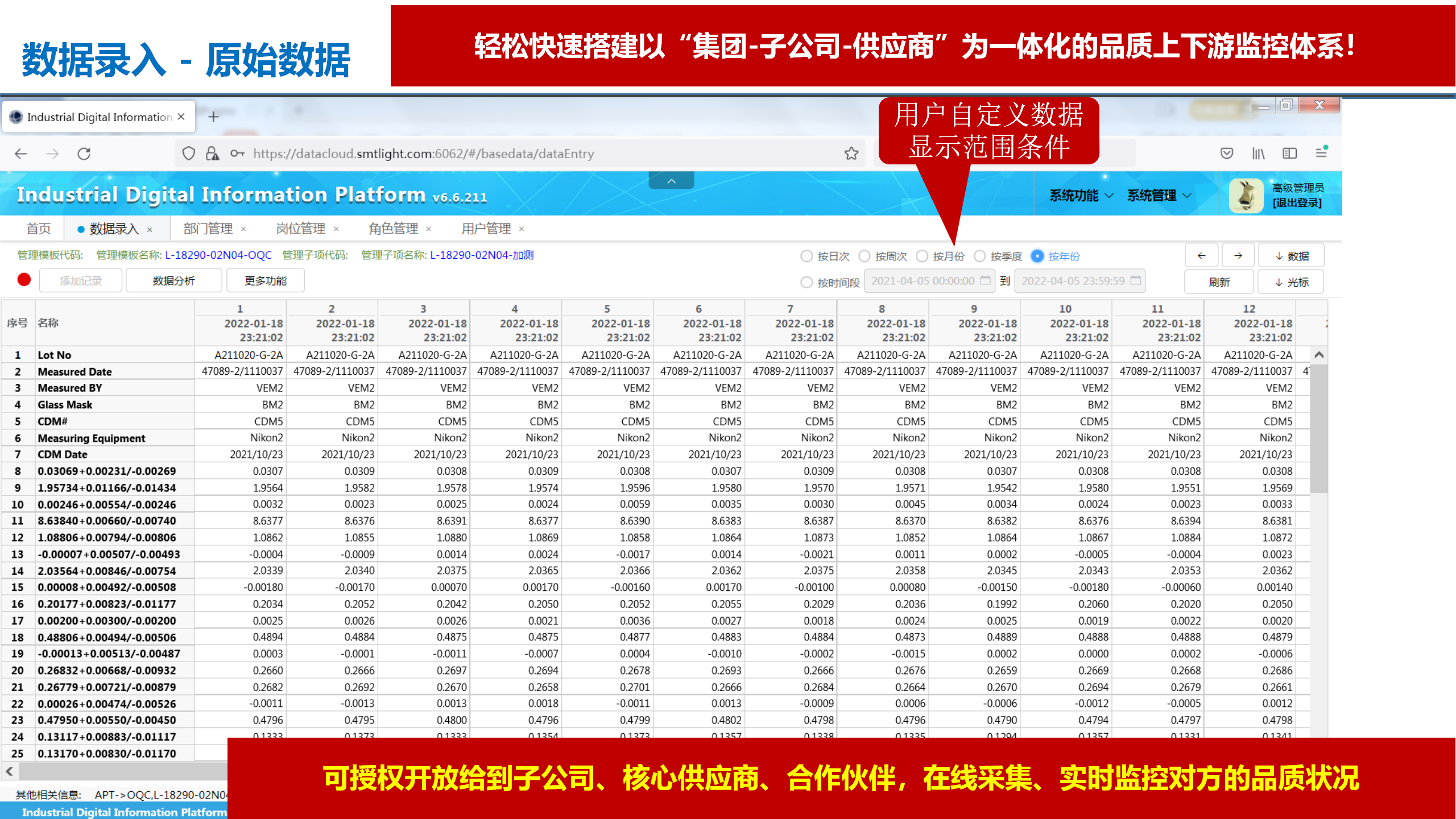Toggle the browser sidebar icon
This screenshot has height=819, width=1456.
click(1289, 154)
